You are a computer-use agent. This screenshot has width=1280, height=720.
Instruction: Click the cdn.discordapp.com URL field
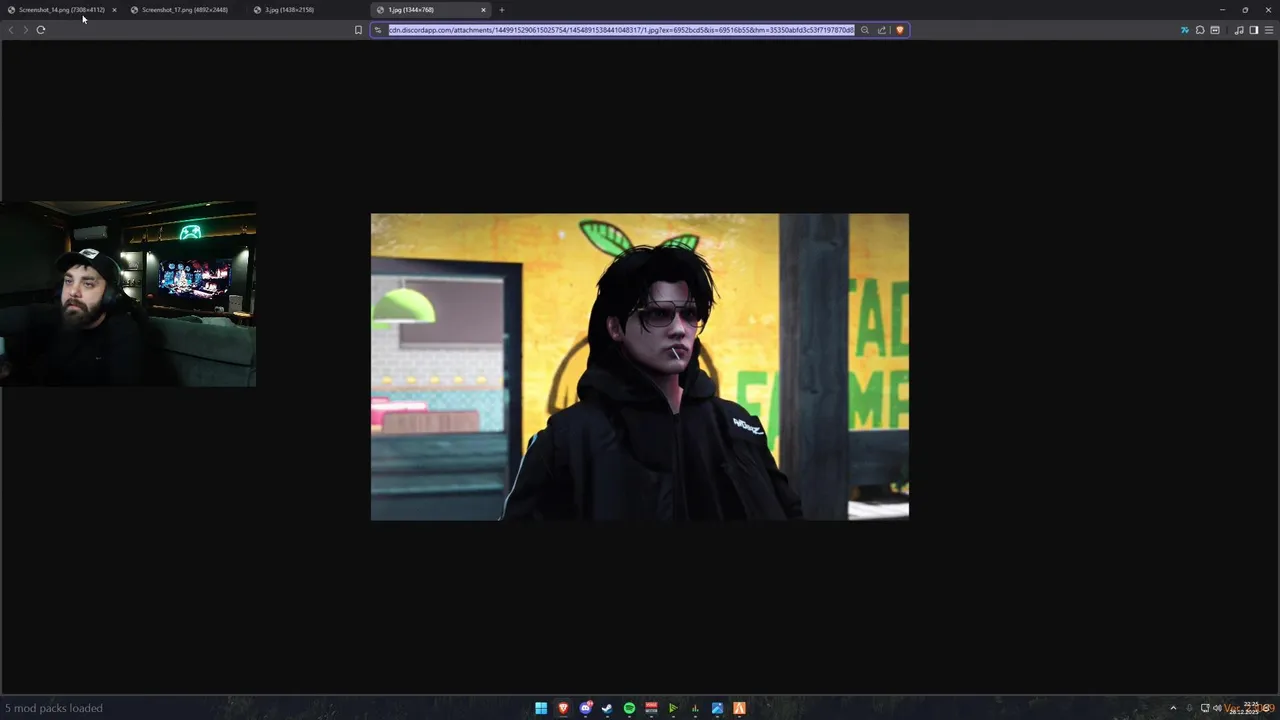(x=621, y=30)
